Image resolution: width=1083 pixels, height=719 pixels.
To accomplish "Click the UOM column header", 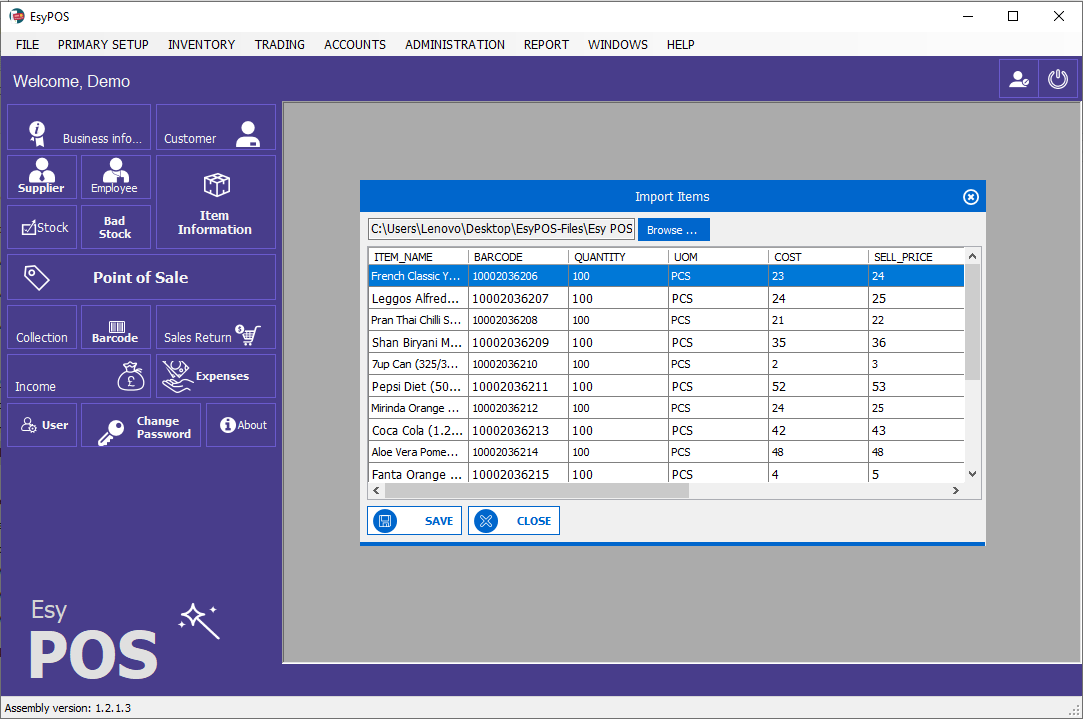I will (x=718, y=257).
